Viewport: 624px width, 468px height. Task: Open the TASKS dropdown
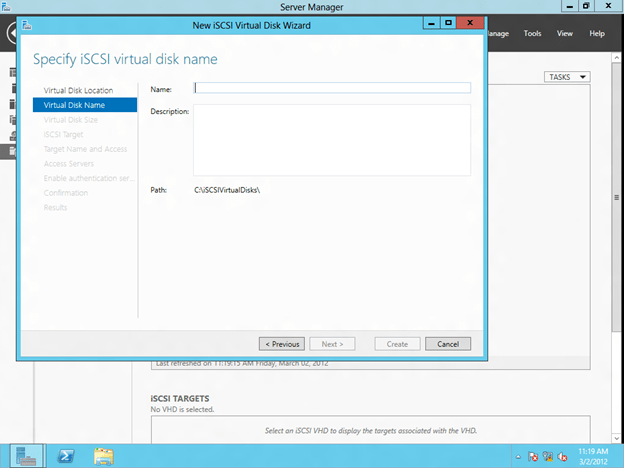(568, 77)
